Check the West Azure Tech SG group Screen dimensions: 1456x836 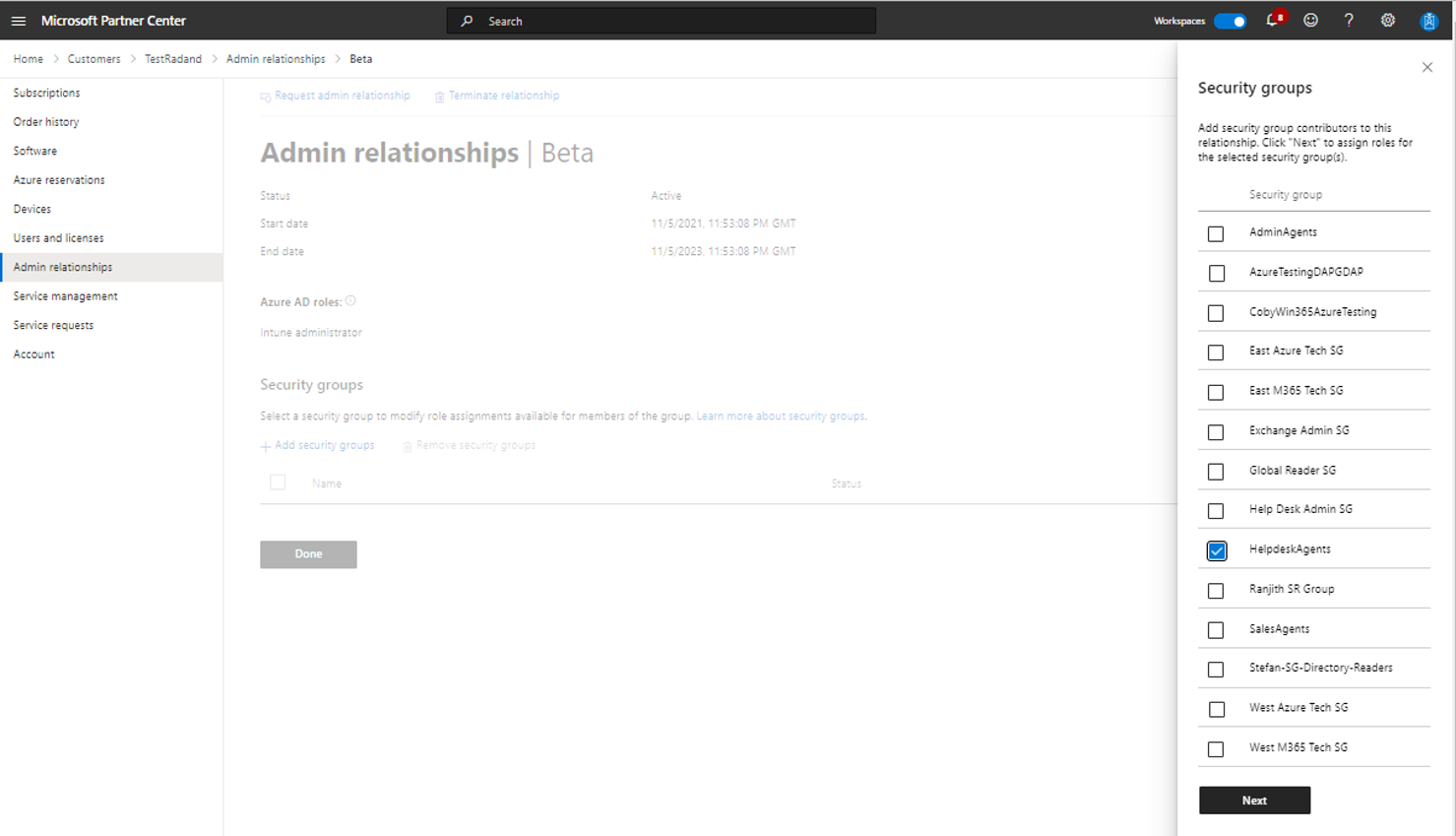1216,709
